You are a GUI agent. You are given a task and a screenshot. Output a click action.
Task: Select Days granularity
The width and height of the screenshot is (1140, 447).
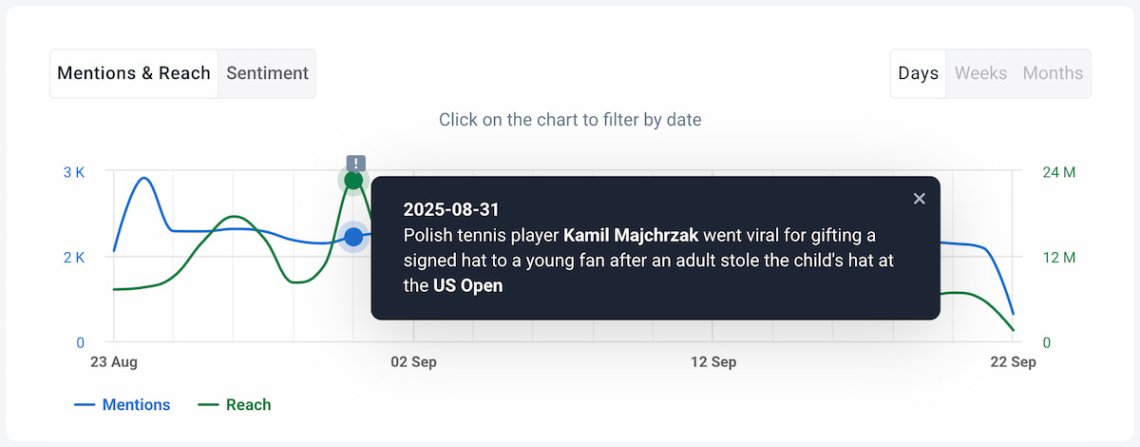pos(918,73)
